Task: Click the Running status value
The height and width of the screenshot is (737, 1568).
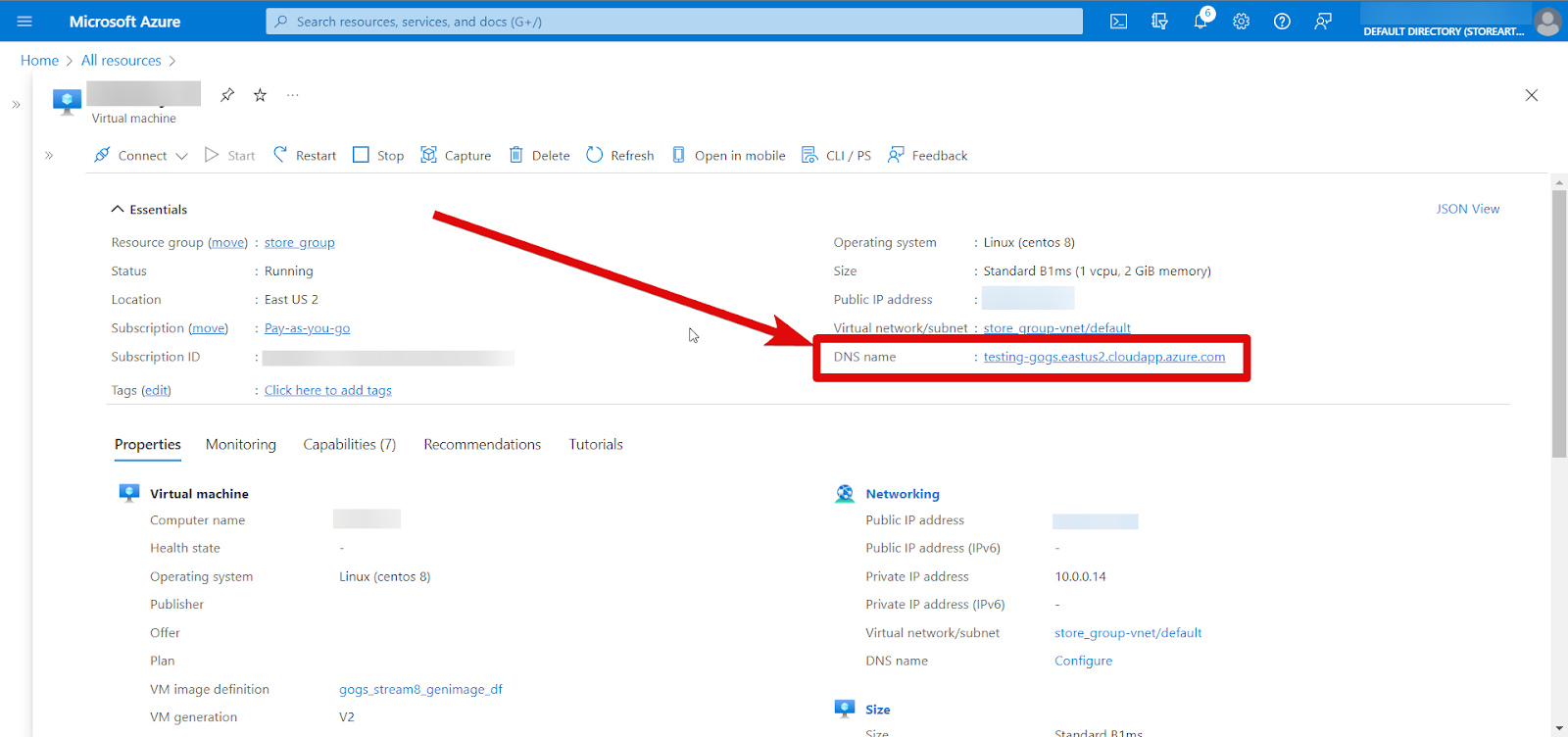Action: 289,271
